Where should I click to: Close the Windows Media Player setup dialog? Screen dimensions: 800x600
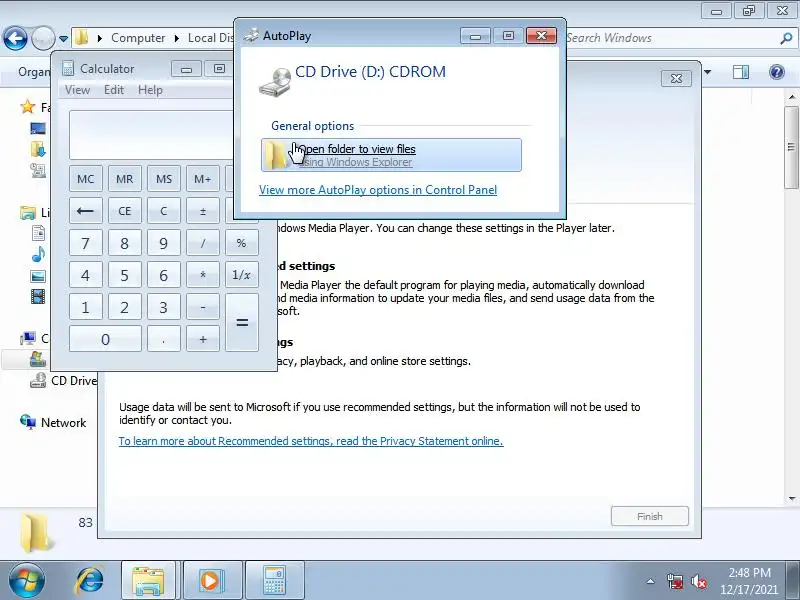pos(676,79)
